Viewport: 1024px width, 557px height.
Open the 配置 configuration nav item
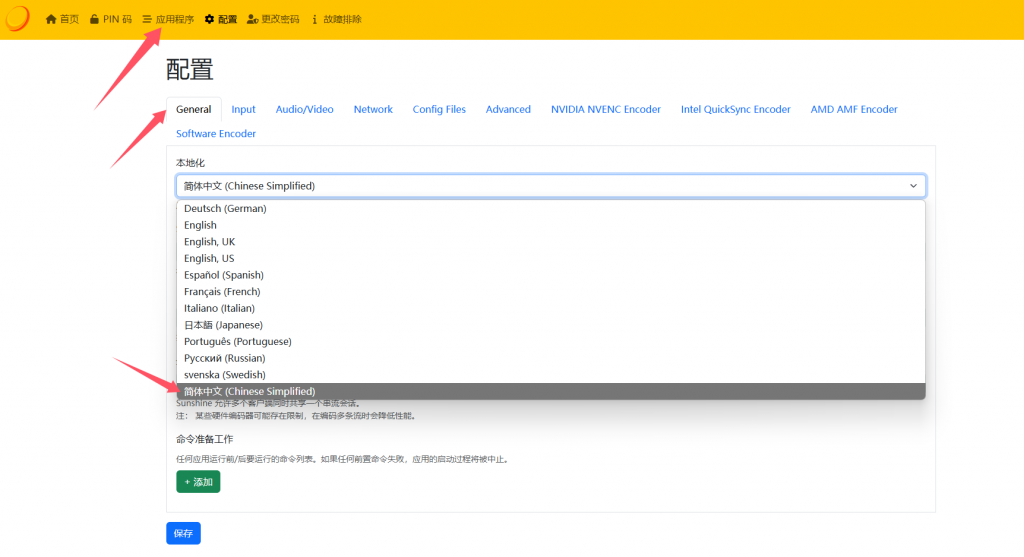221,20
